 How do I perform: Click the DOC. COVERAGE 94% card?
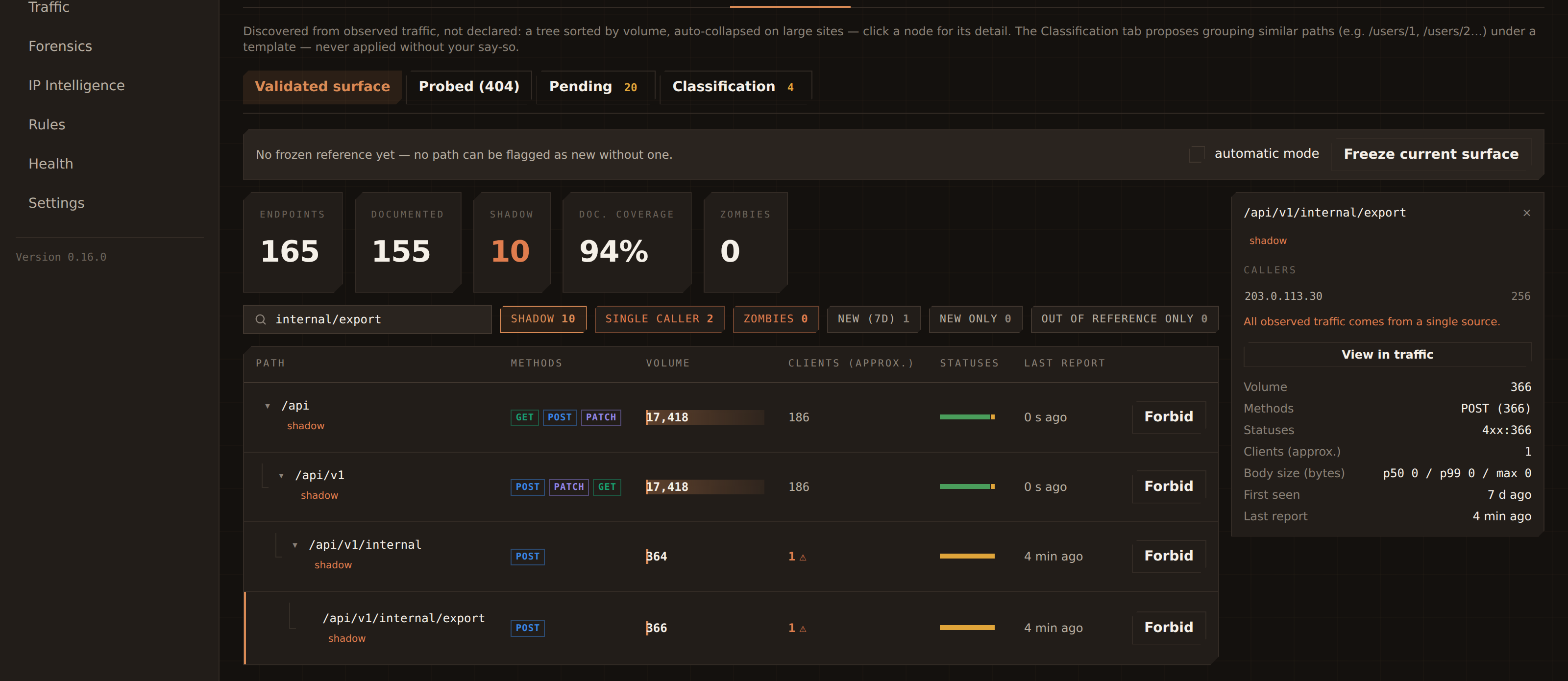[x=627, y=242]
